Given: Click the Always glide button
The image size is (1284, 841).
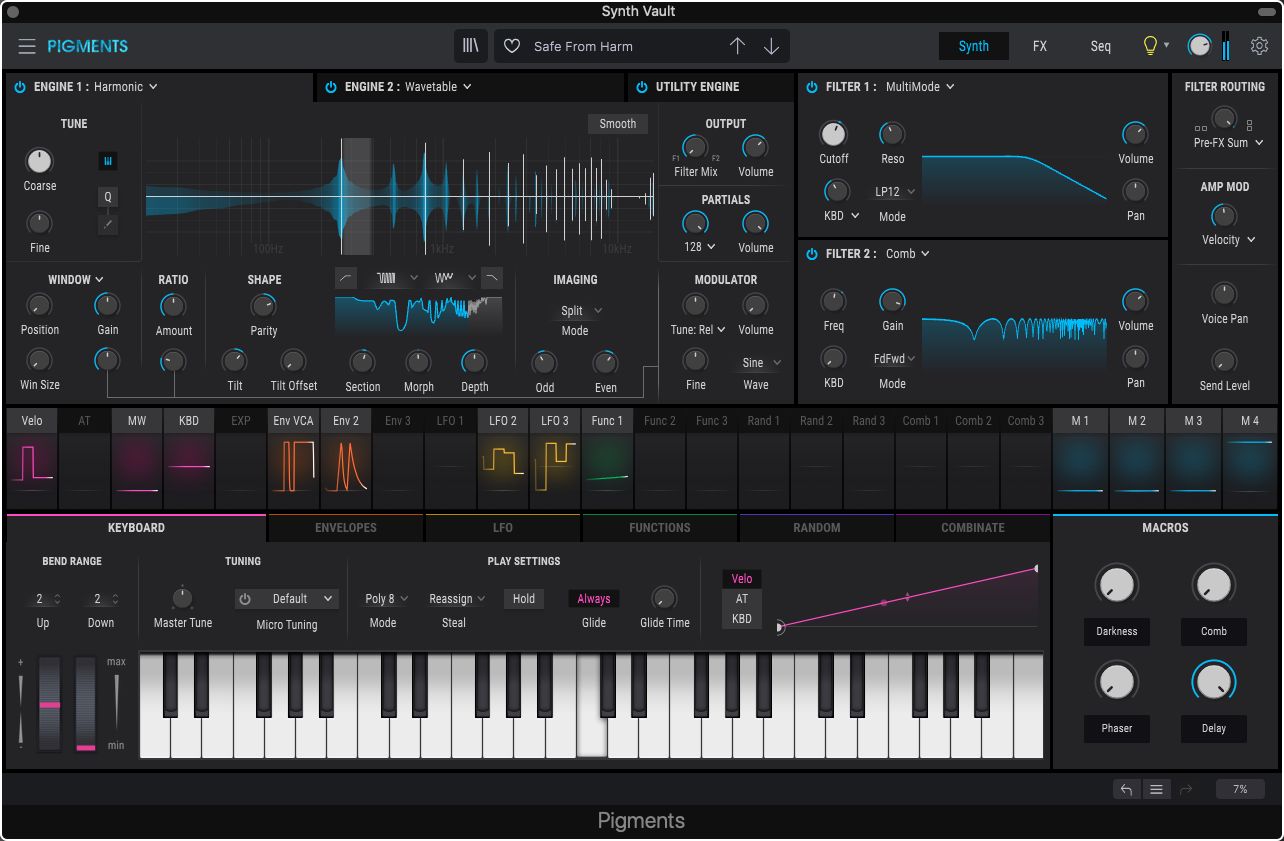Looking at the screenshot, I should (593, 599).
